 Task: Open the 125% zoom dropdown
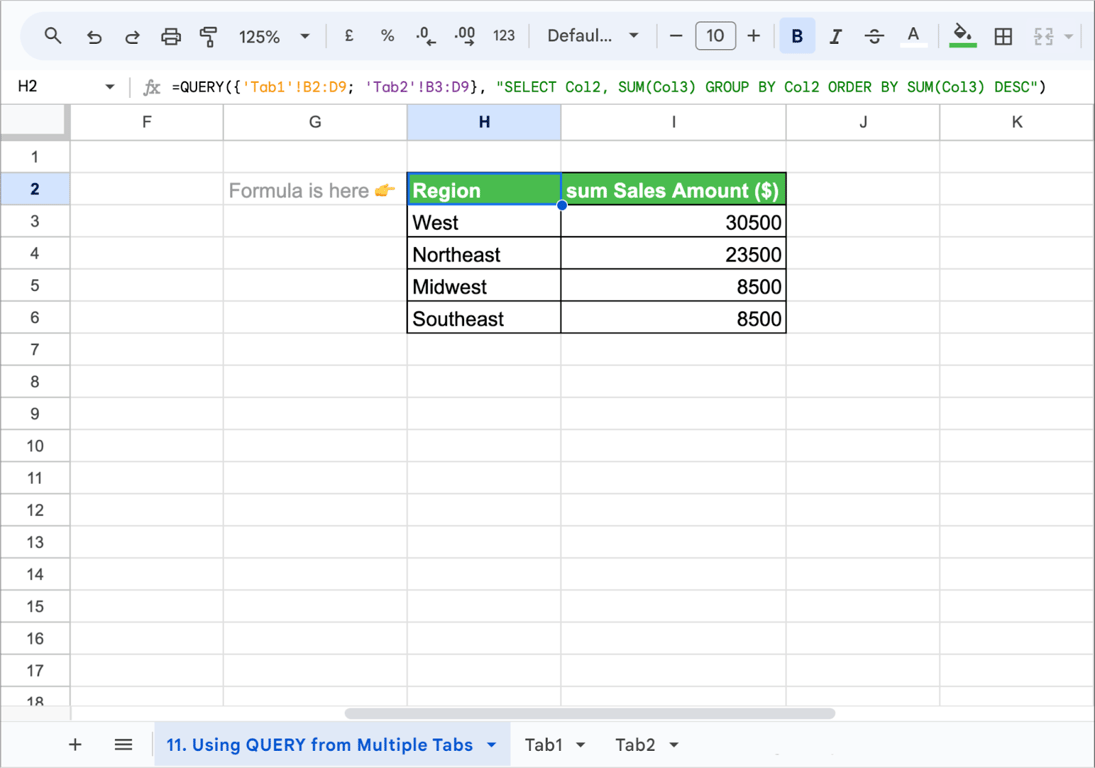(274, 36)
